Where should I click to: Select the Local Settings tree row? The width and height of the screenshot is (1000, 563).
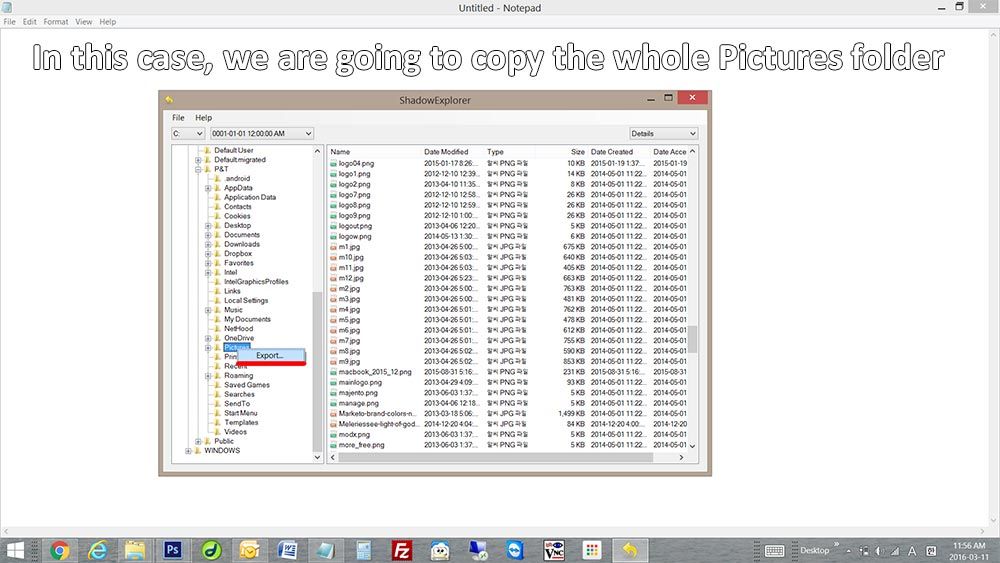tap(246, 300)
